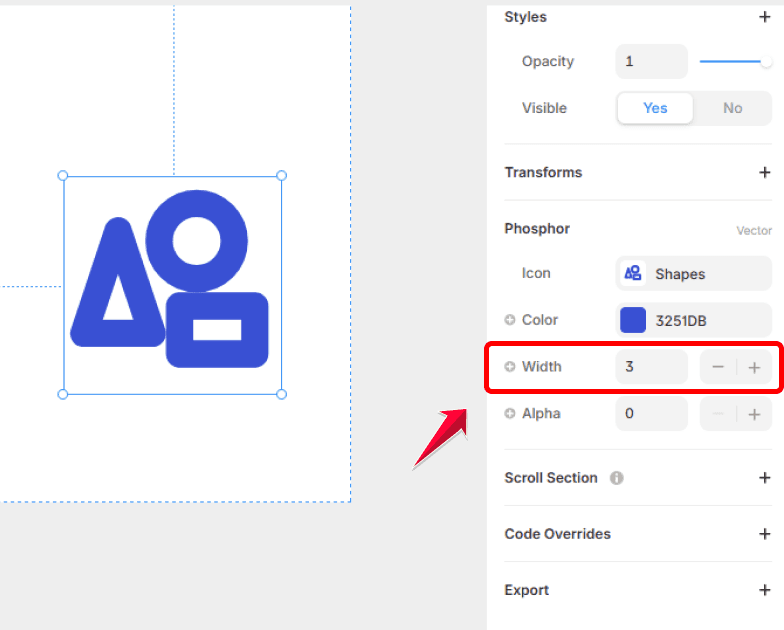Increase Alpha with plus stepper

pyautogui.click(x=754, y=414)
